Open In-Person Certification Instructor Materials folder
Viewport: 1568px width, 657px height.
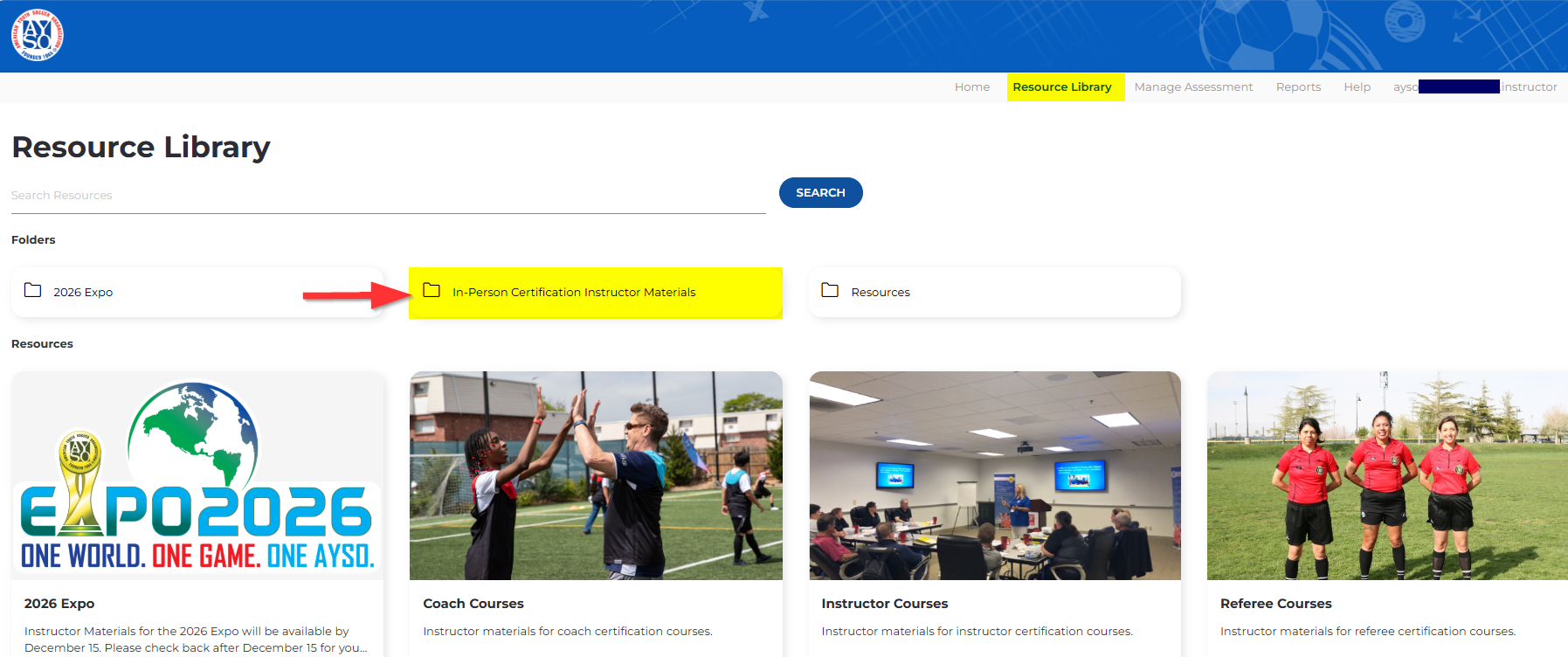coord(574,293)
